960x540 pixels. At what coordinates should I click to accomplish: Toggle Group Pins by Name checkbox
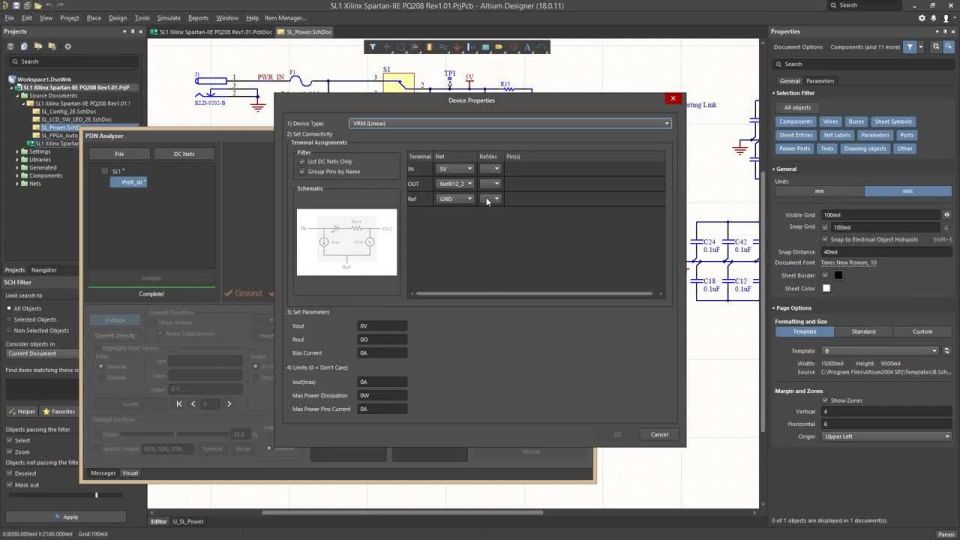tap(302, 172)
